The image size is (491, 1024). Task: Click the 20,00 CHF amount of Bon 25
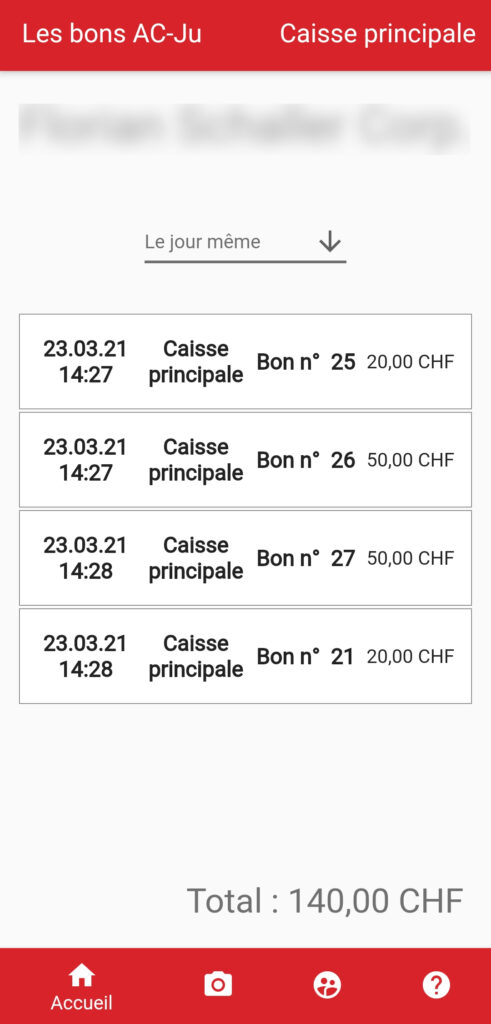point(410,362)
